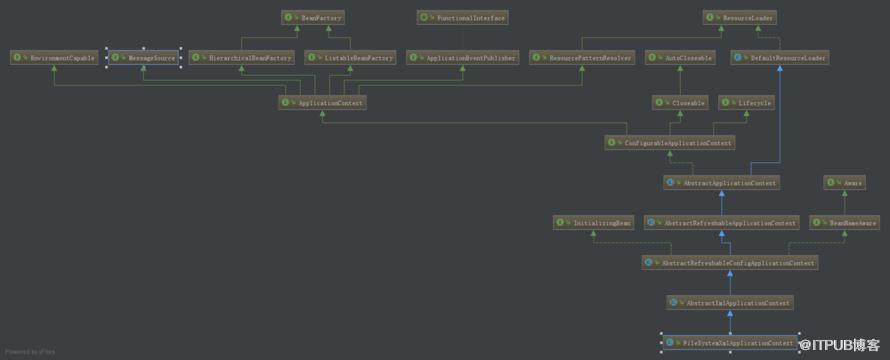The image size is (890, 360).
Task: Click the interface icon on the MessageSource node
Action: pos(116,57)
